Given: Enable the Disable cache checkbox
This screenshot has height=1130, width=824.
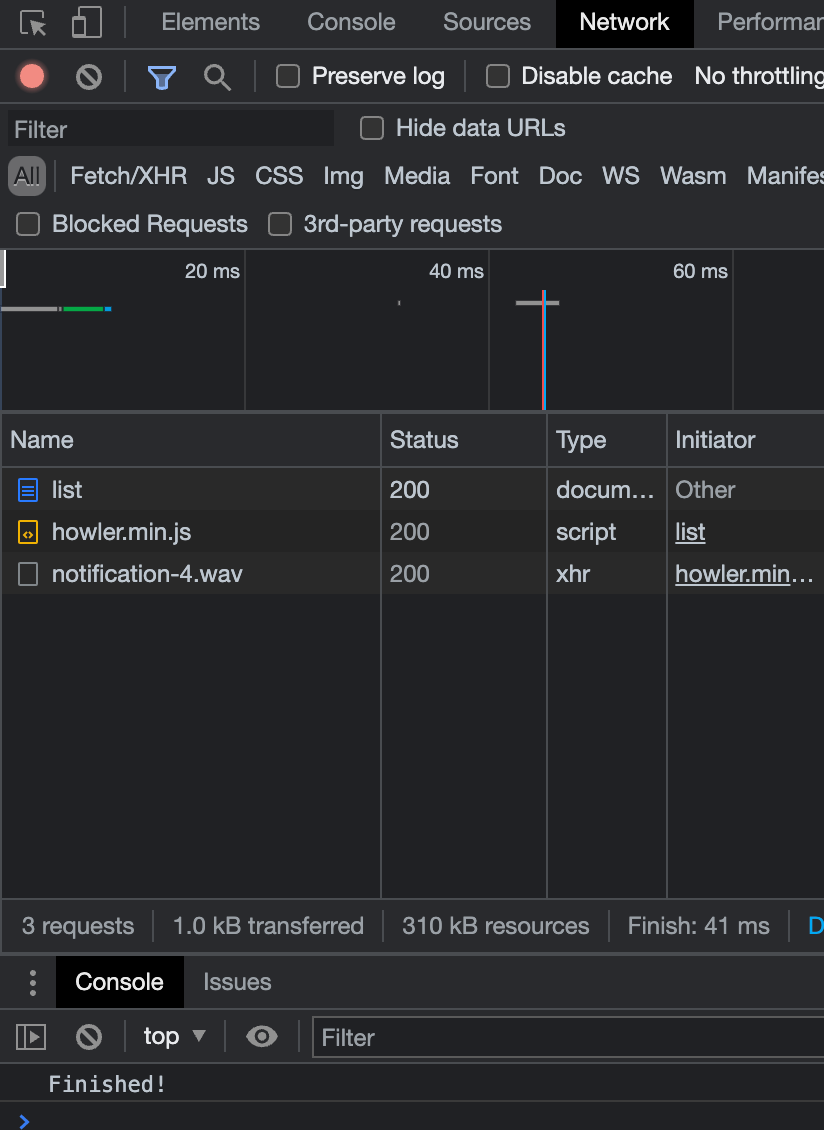Looking at the screenshot, I should tap(497, 76).
